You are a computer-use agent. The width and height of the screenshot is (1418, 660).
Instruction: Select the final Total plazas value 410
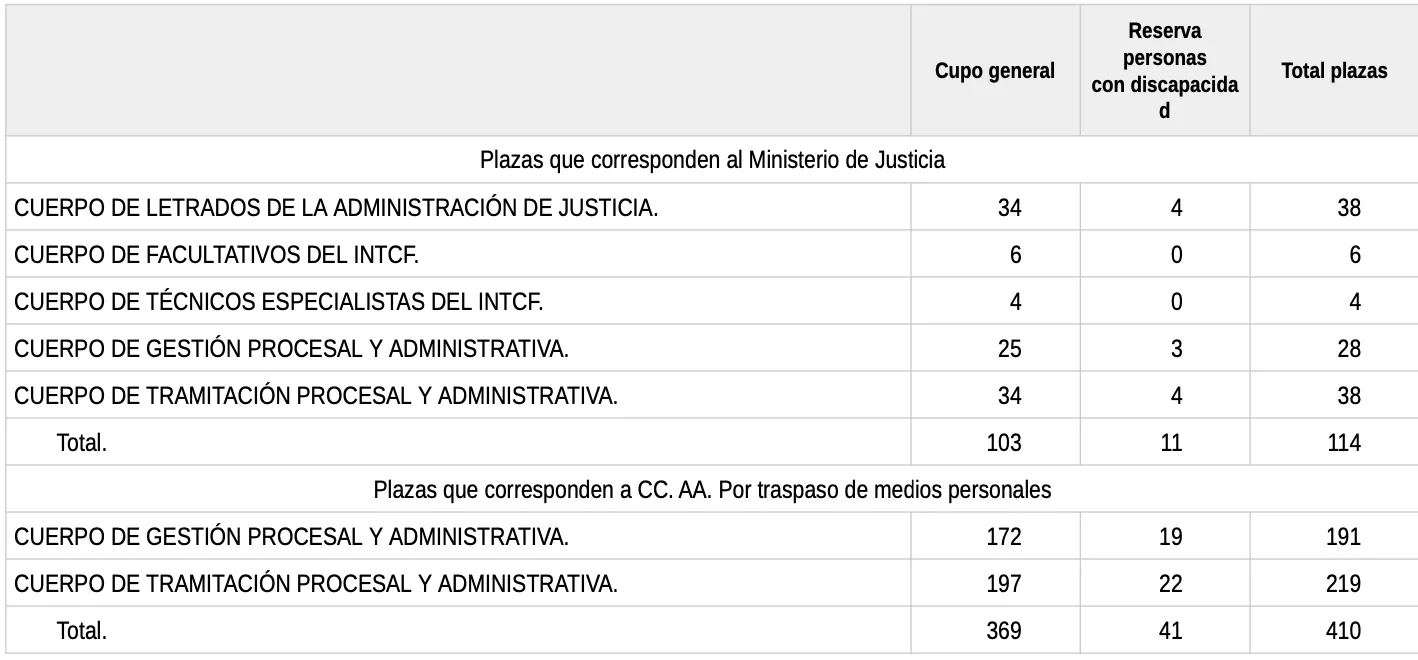coord(1343,631)
